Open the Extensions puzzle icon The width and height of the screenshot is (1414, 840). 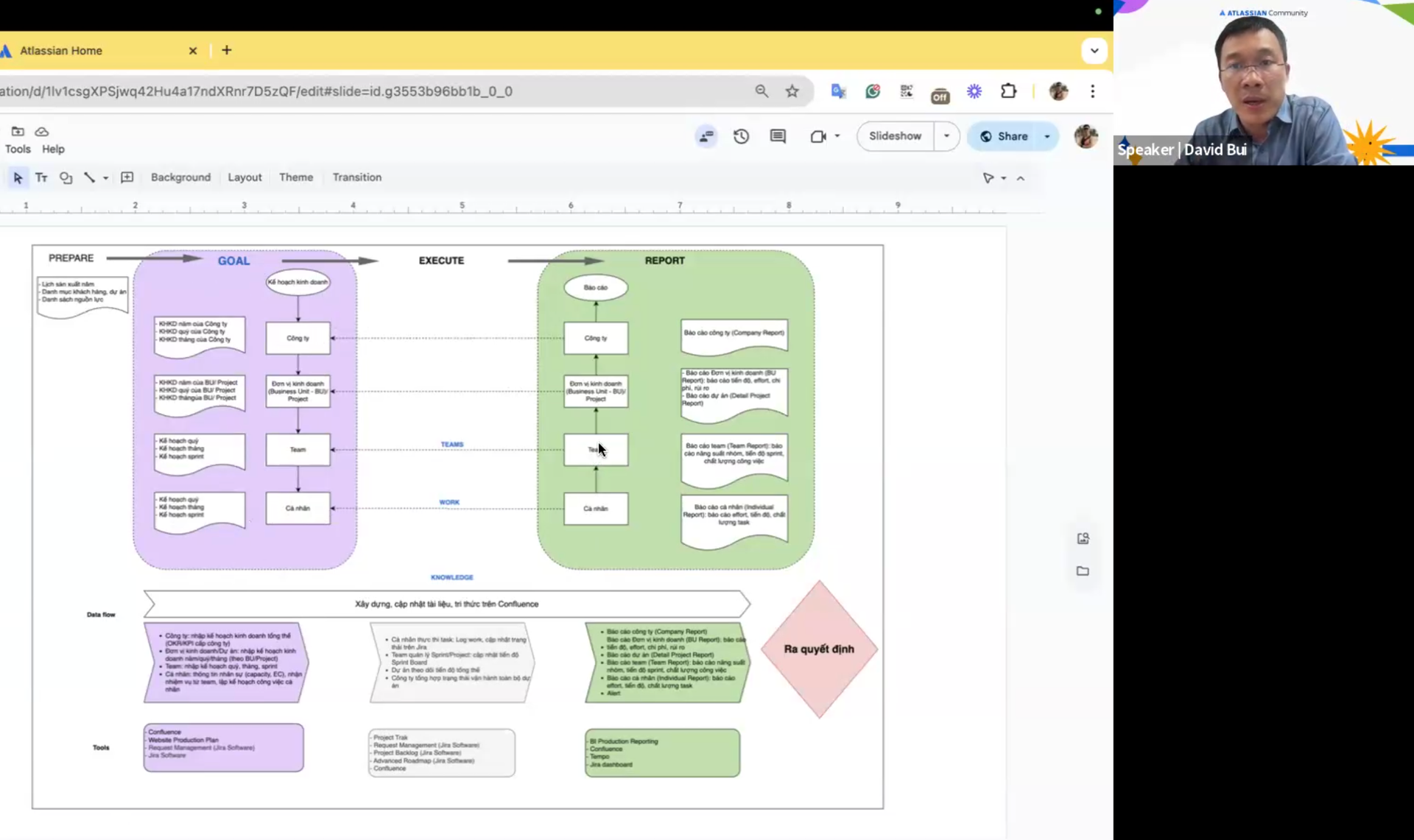1009,91
